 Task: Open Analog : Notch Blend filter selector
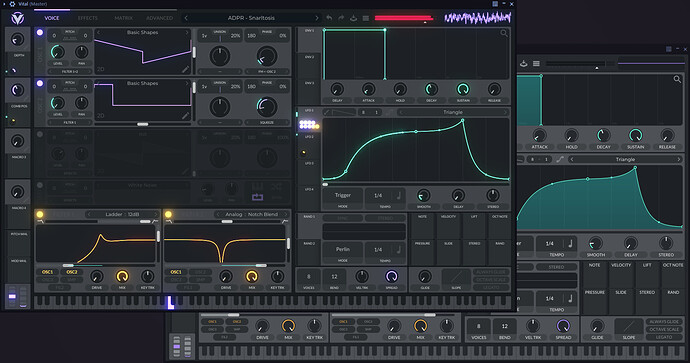[x=251, y=214]
